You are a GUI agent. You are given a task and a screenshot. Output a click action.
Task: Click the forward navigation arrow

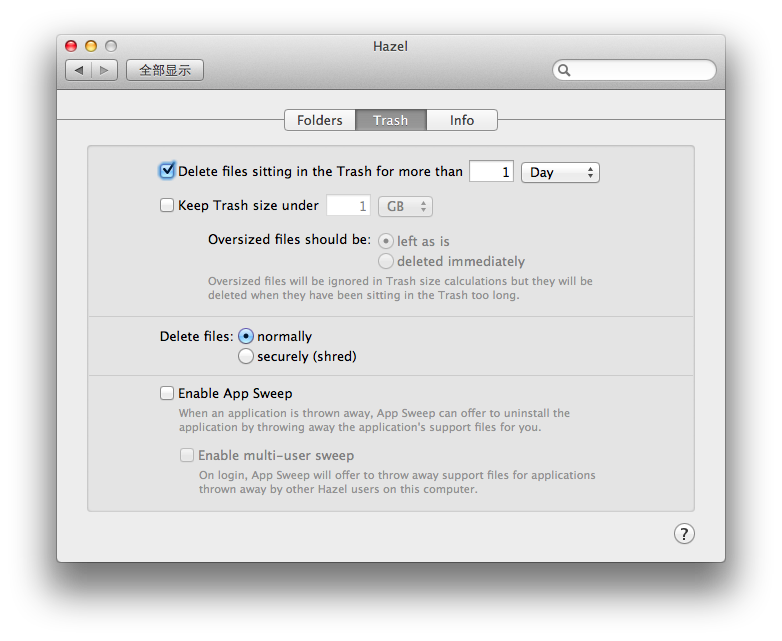(x=104, y=70)
